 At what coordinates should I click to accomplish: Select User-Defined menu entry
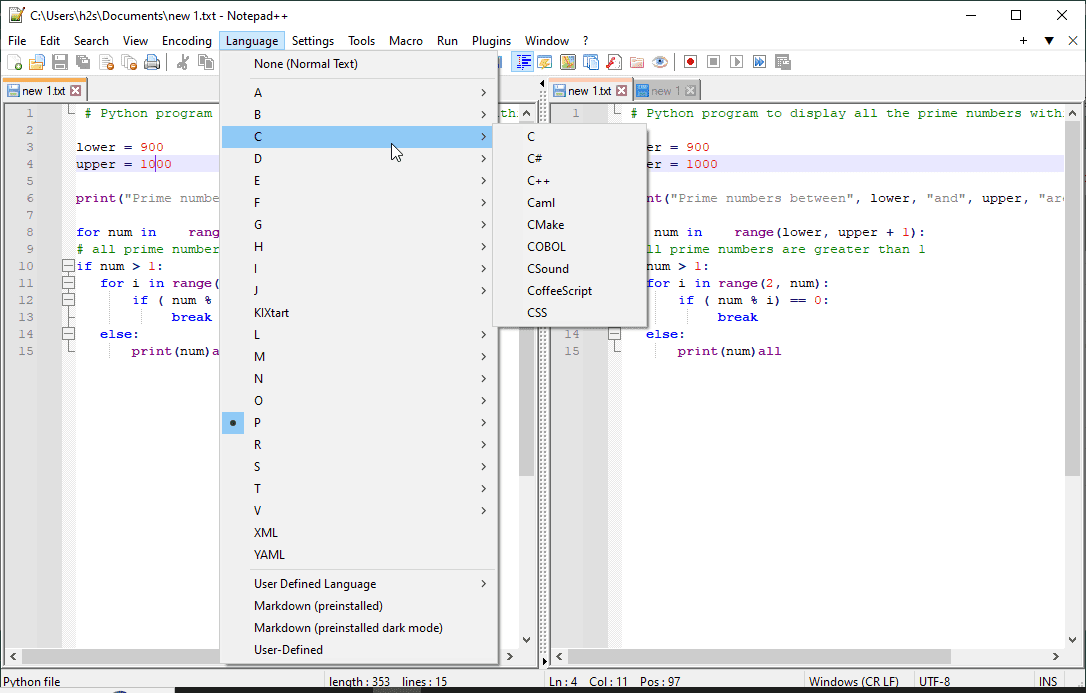point(359,650)
